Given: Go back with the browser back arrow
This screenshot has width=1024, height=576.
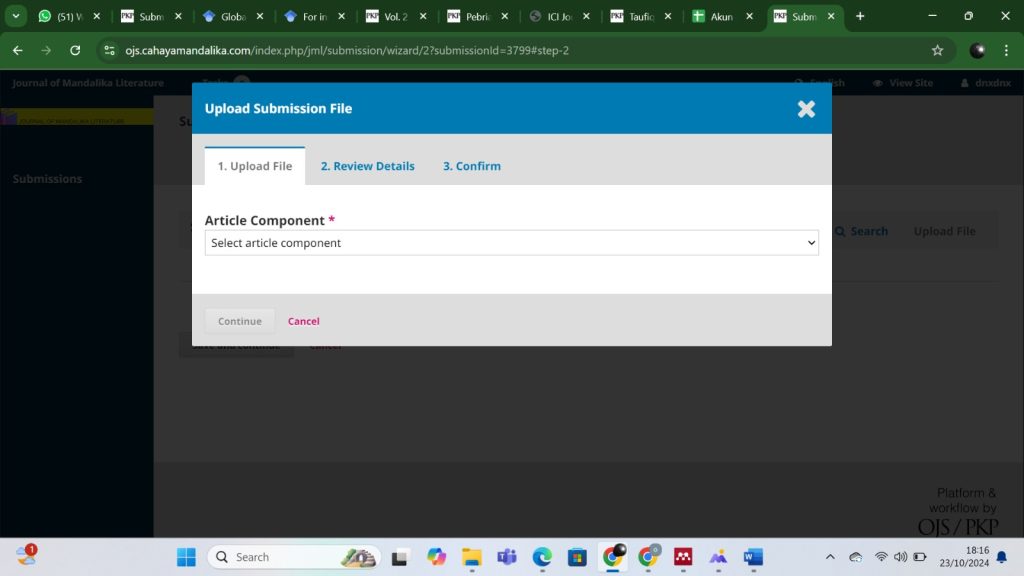Looking at the screenshot, I should [17, 50].
